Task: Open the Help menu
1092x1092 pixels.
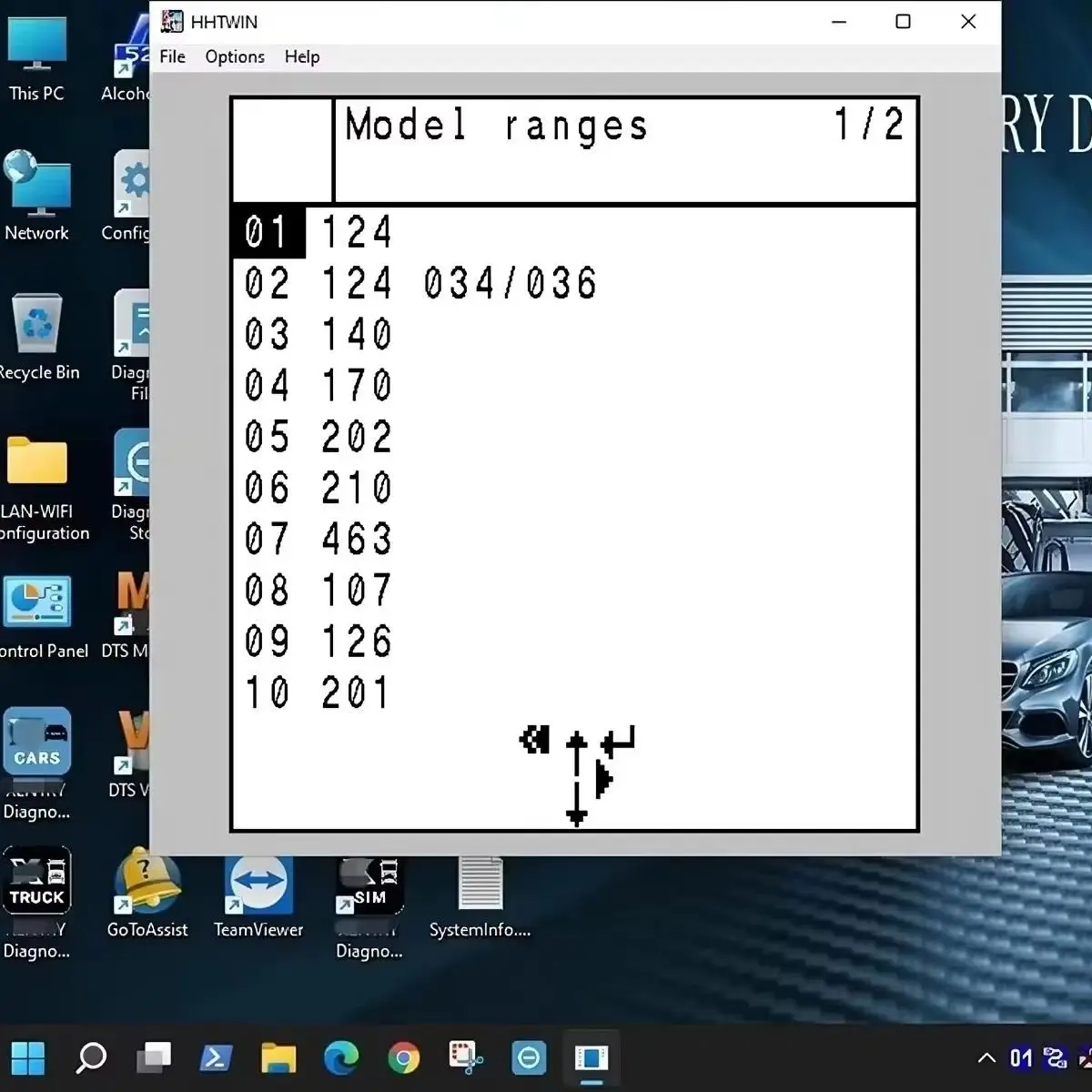Action: point(302,56)
